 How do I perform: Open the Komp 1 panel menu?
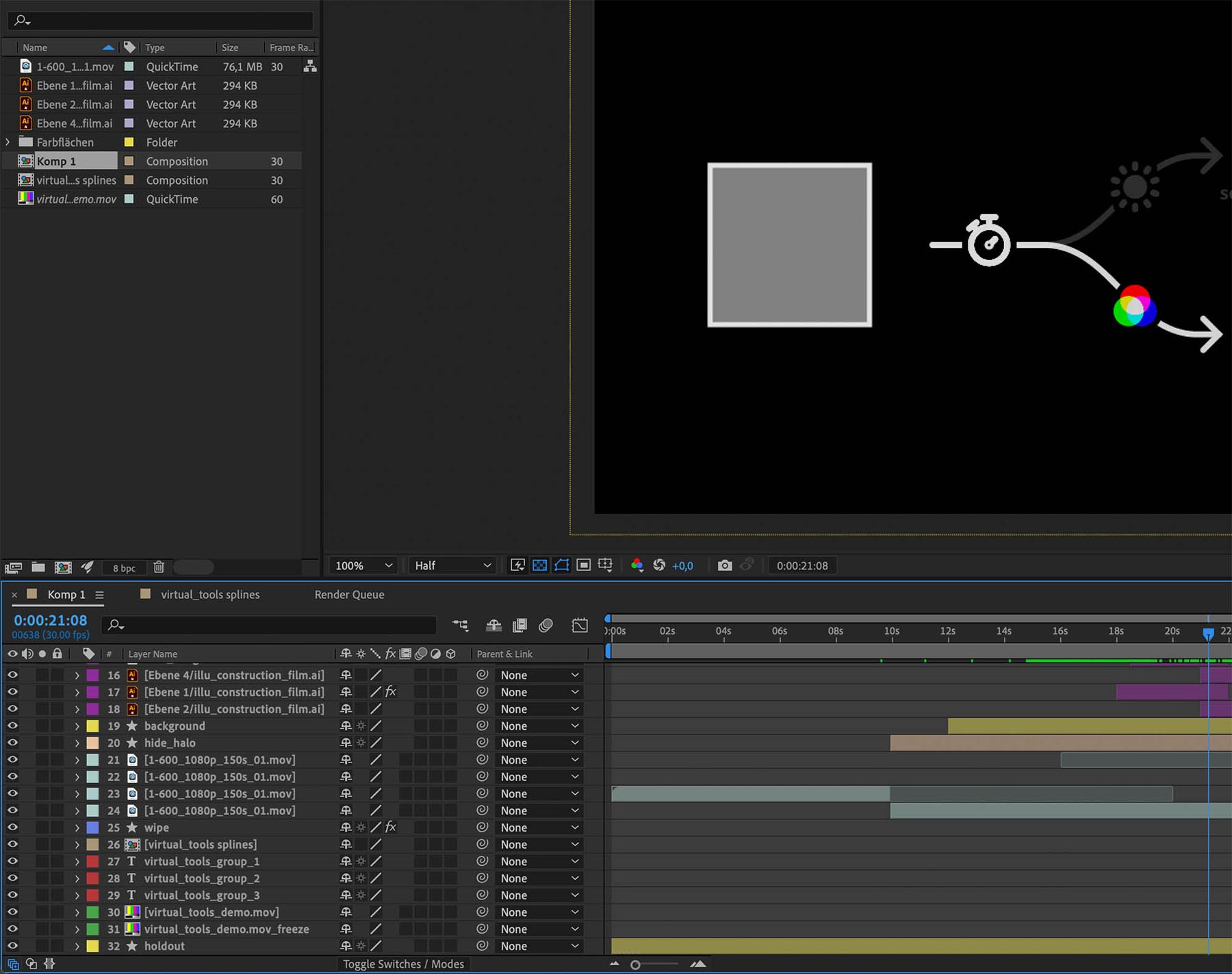point(99,595)
